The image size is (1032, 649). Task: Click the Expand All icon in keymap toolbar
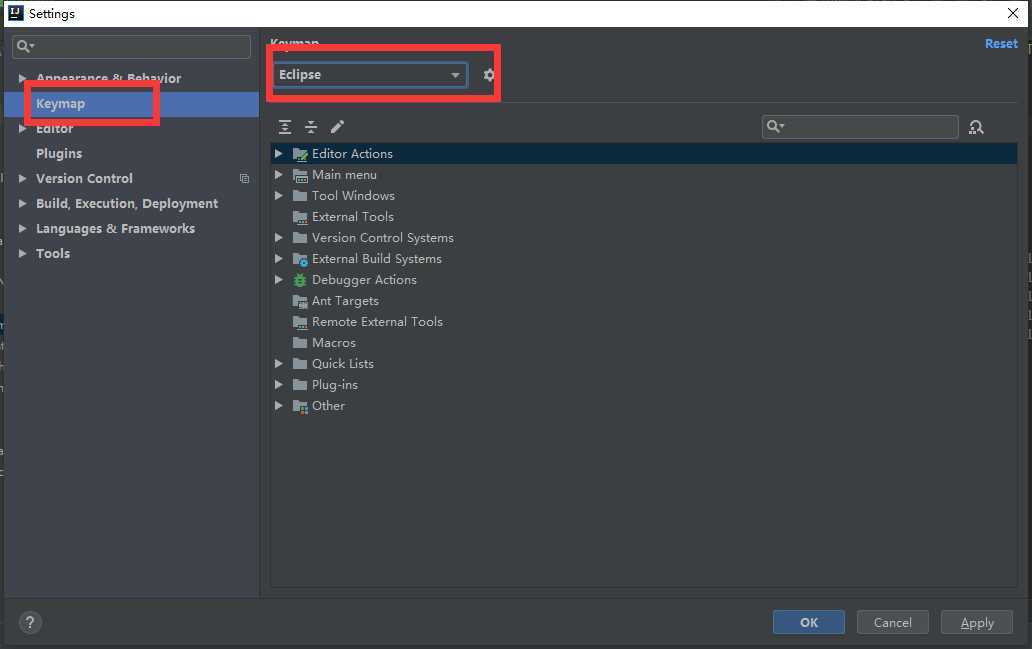click(x=285, y=127)
